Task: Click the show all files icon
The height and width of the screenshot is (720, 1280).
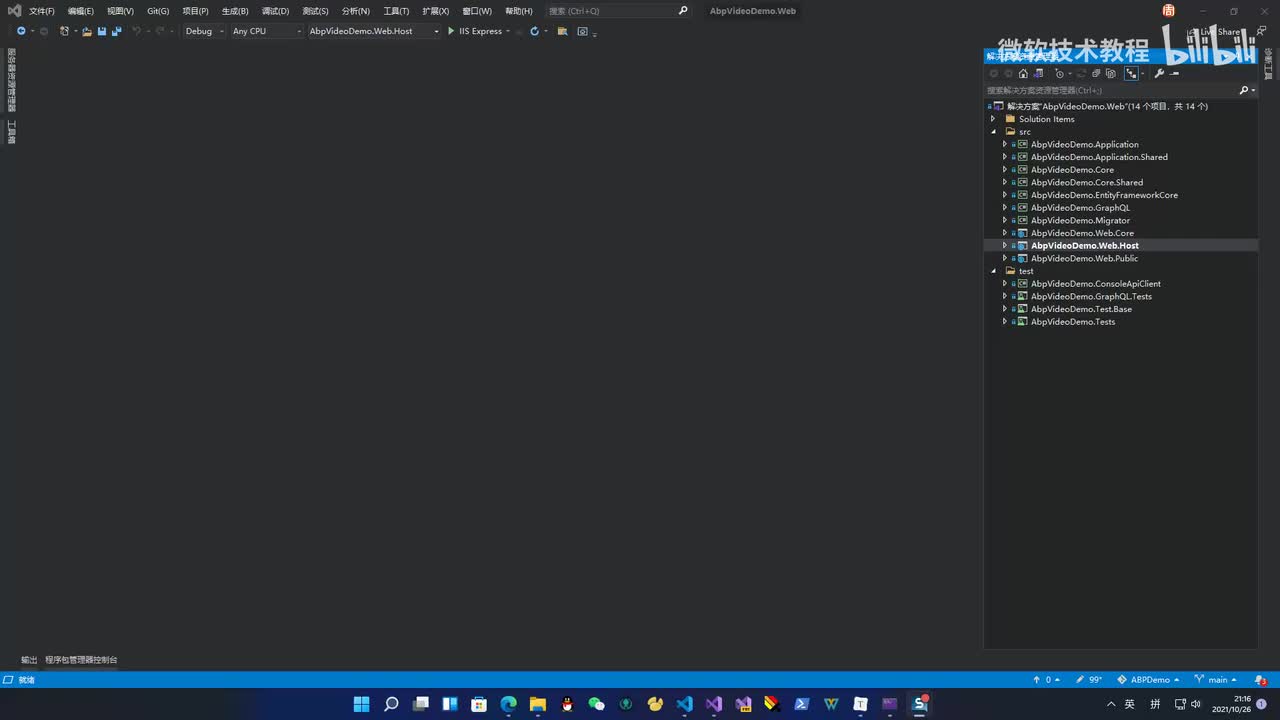Action: coord(1111,73)
